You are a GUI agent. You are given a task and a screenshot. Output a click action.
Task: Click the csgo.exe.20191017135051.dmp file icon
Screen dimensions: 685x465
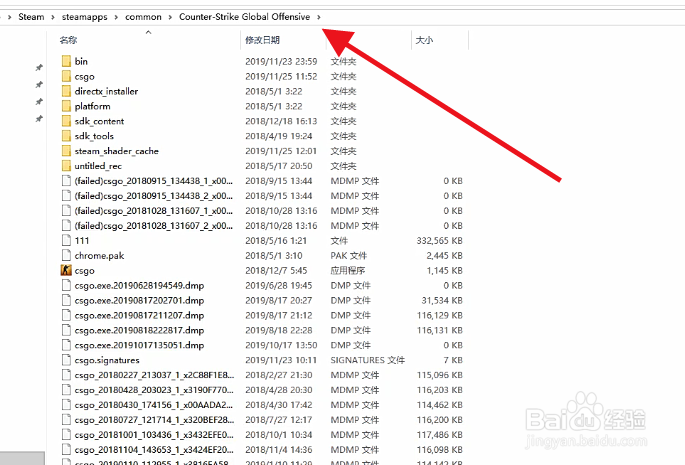pyautogui.click(x=66, y=345)
